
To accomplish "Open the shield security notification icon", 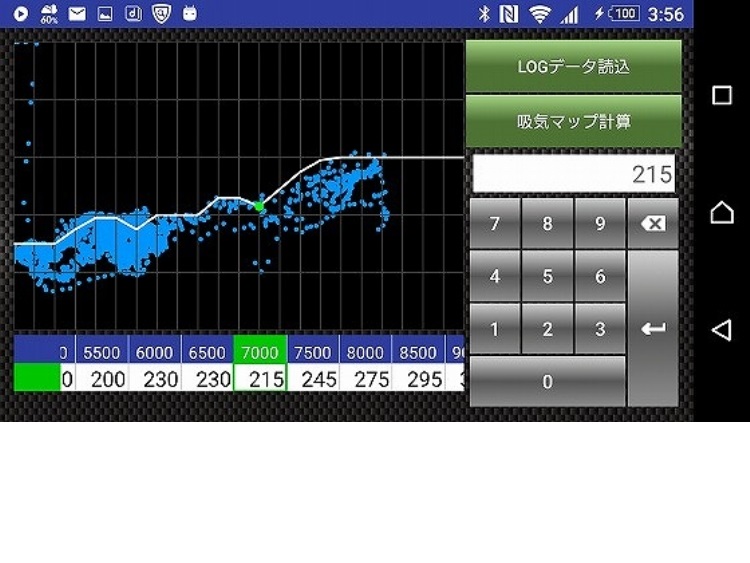I will click(161, 14).
